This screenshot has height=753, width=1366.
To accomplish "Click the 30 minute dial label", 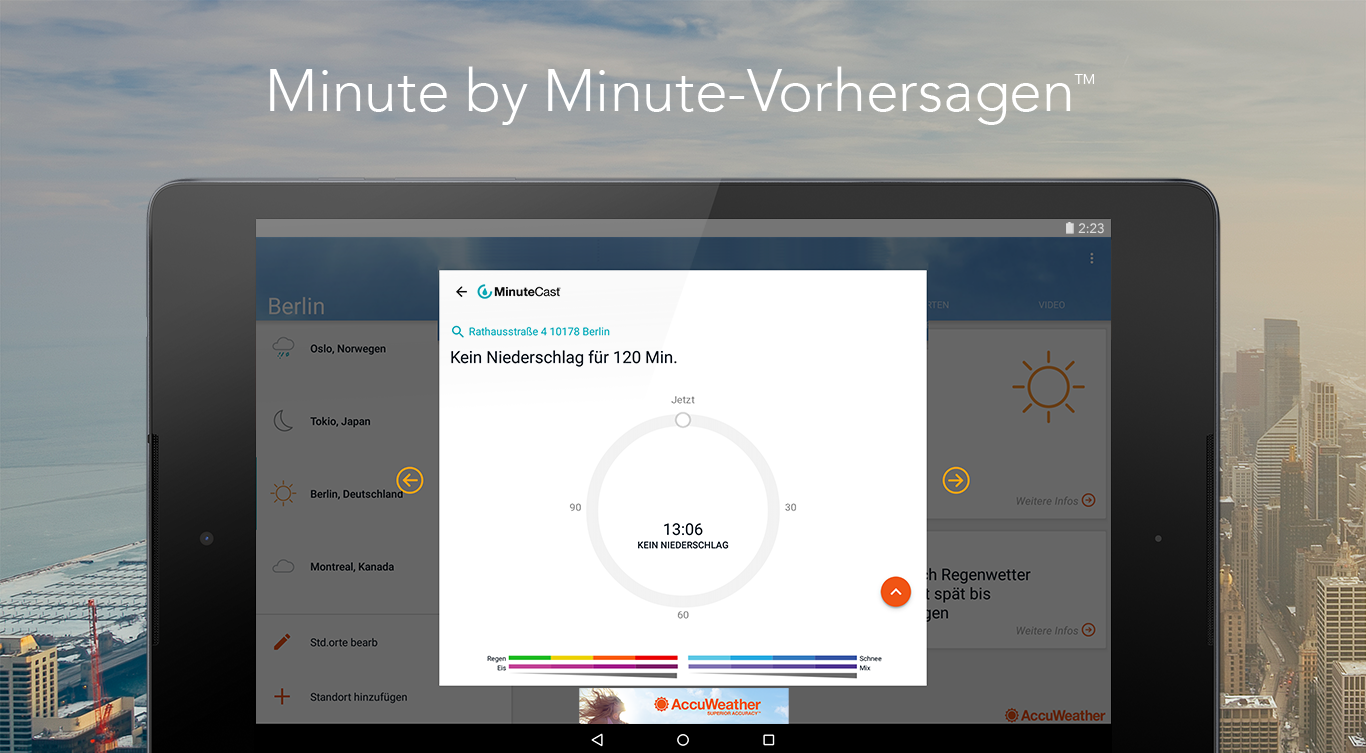I will point(791,508).
